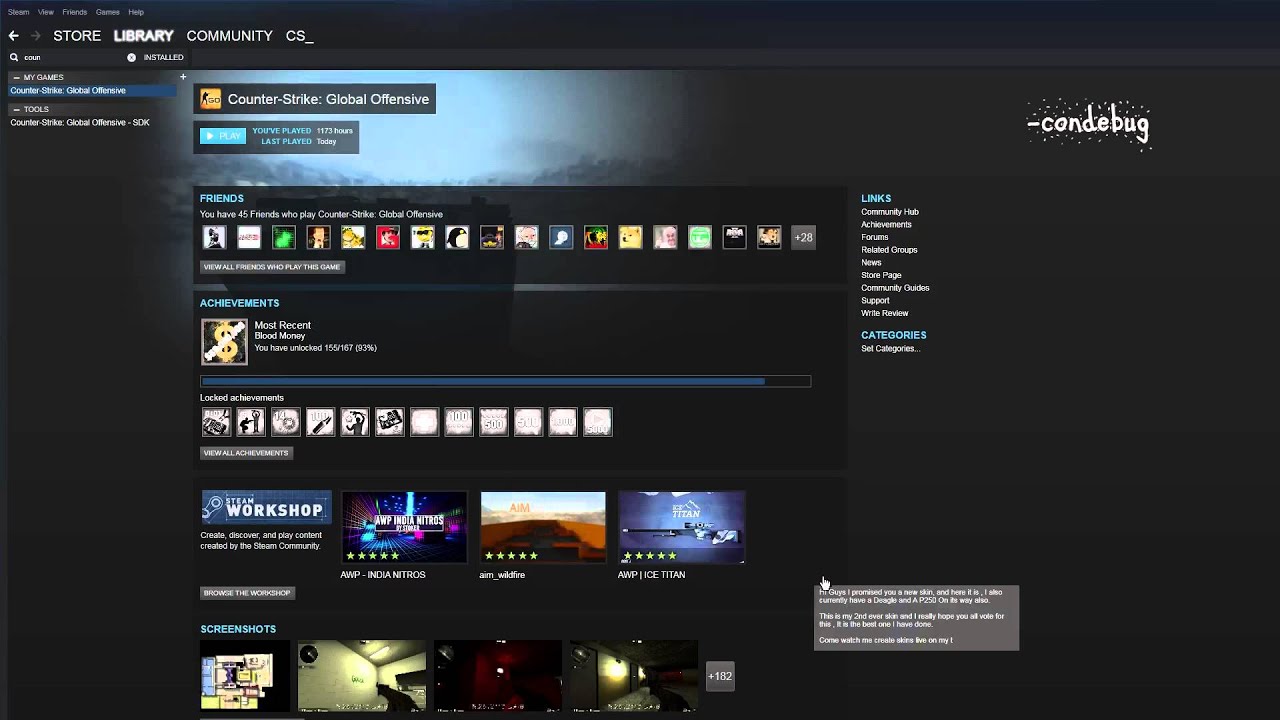
Task: Open the Support link
Action: (x=875, y=300)
